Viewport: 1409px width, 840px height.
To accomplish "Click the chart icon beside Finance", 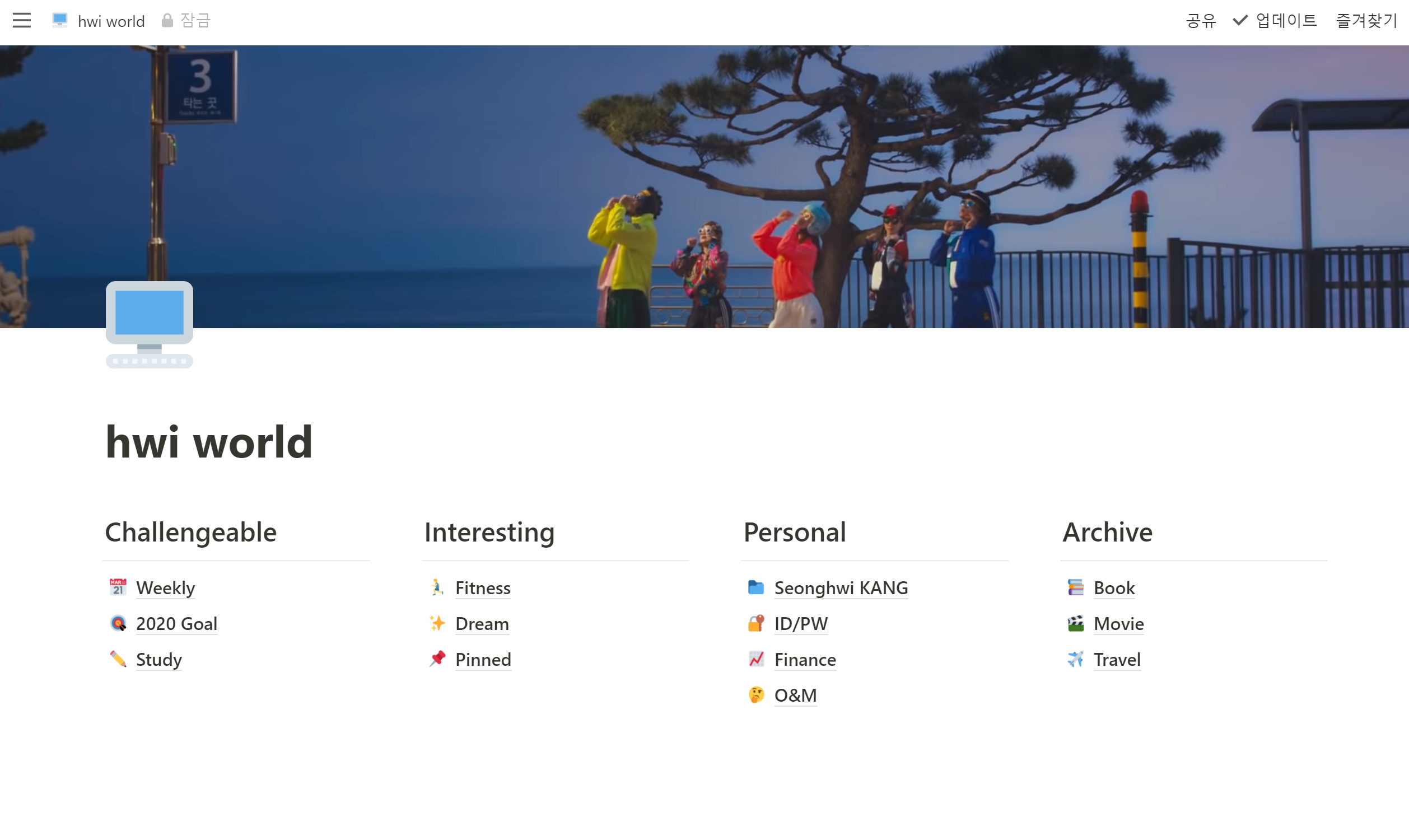I will click(x=756, y=659).
